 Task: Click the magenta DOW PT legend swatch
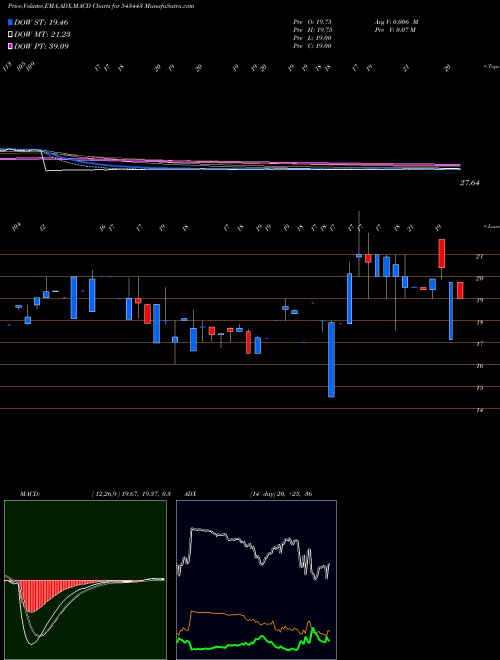click(11, 46)
